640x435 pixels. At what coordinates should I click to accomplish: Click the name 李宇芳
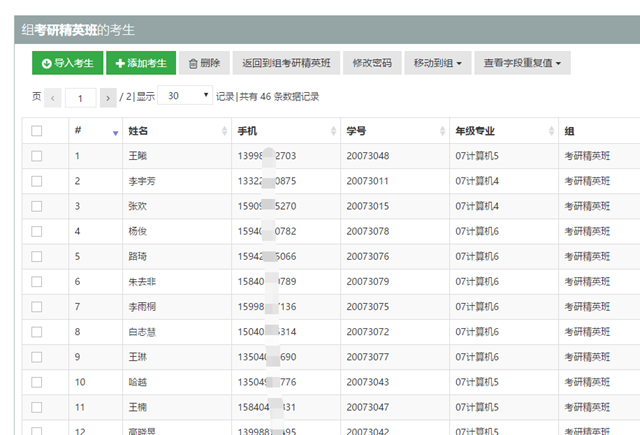pos(142,181)
